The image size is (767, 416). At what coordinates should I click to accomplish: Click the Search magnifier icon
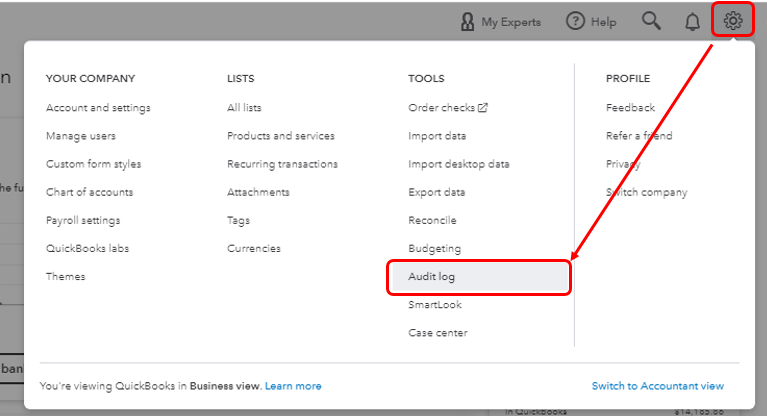[651, 21]
